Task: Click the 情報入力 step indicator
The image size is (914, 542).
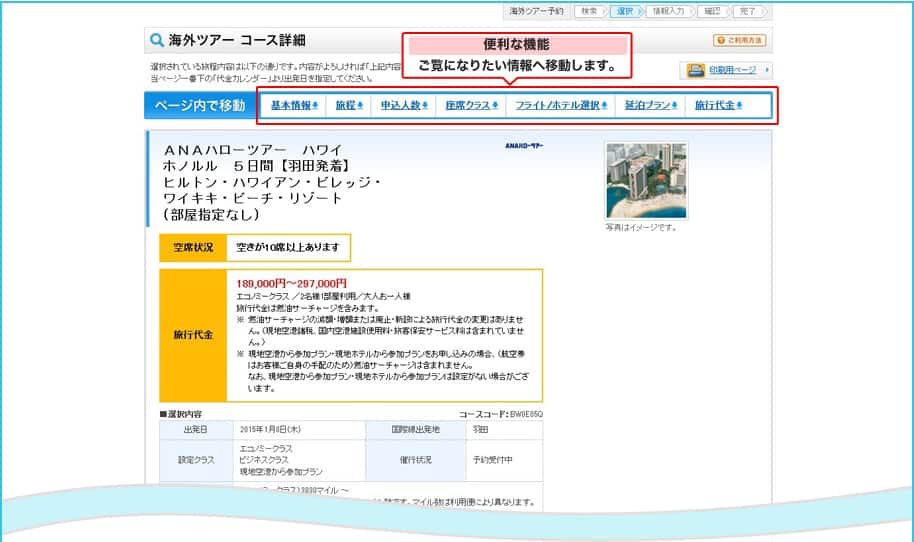Action: coord(667,11)
